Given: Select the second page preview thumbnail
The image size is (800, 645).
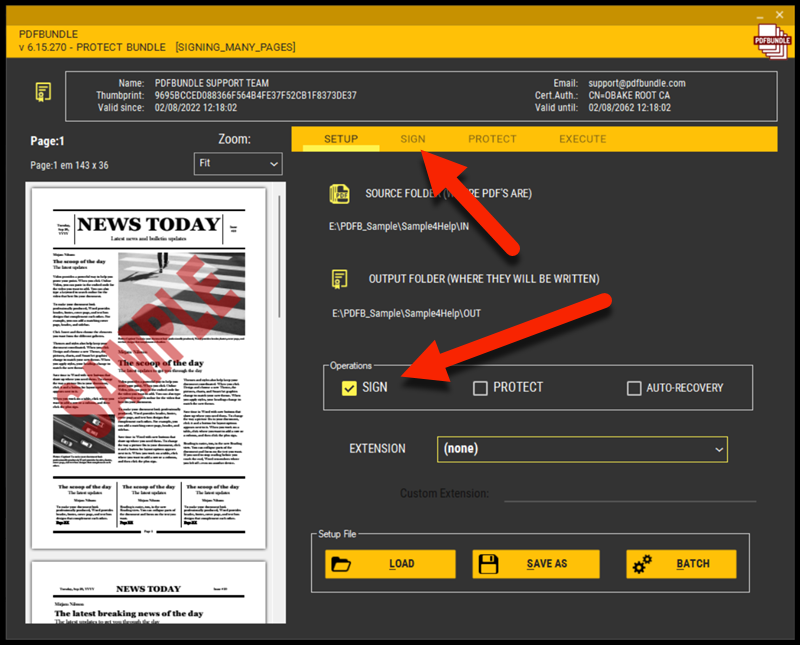Looking at the screenshot, I should [149, 592].
